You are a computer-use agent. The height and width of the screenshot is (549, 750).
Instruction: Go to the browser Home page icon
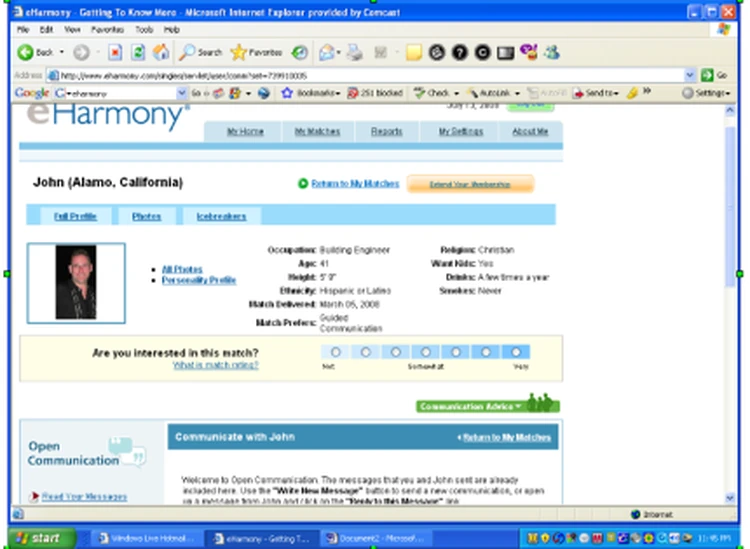(161, 52)
